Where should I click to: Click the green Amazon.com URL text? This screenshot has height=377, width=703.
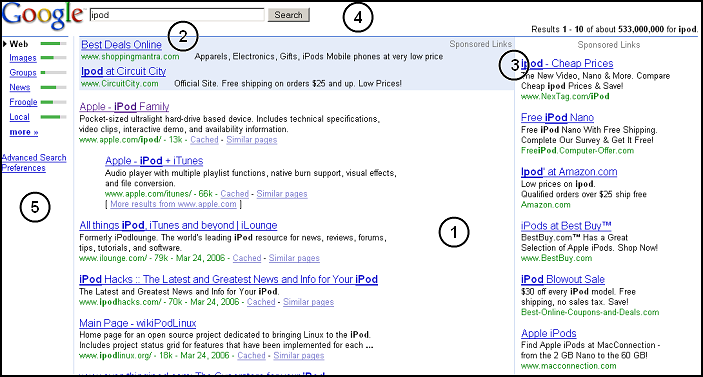coord(546,205)
